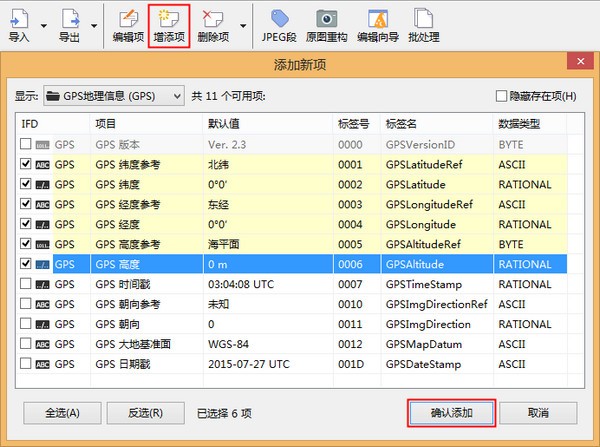Click the 确认添加 confirm button

[x=452, y=413]
